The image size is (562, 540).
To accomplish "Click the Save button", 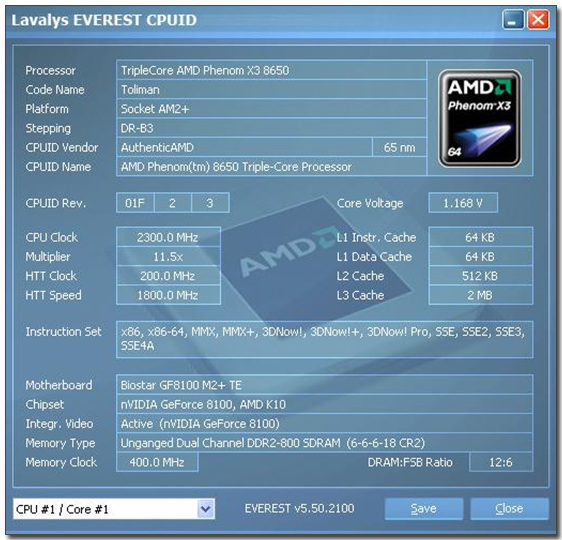I will coord(424,508).
